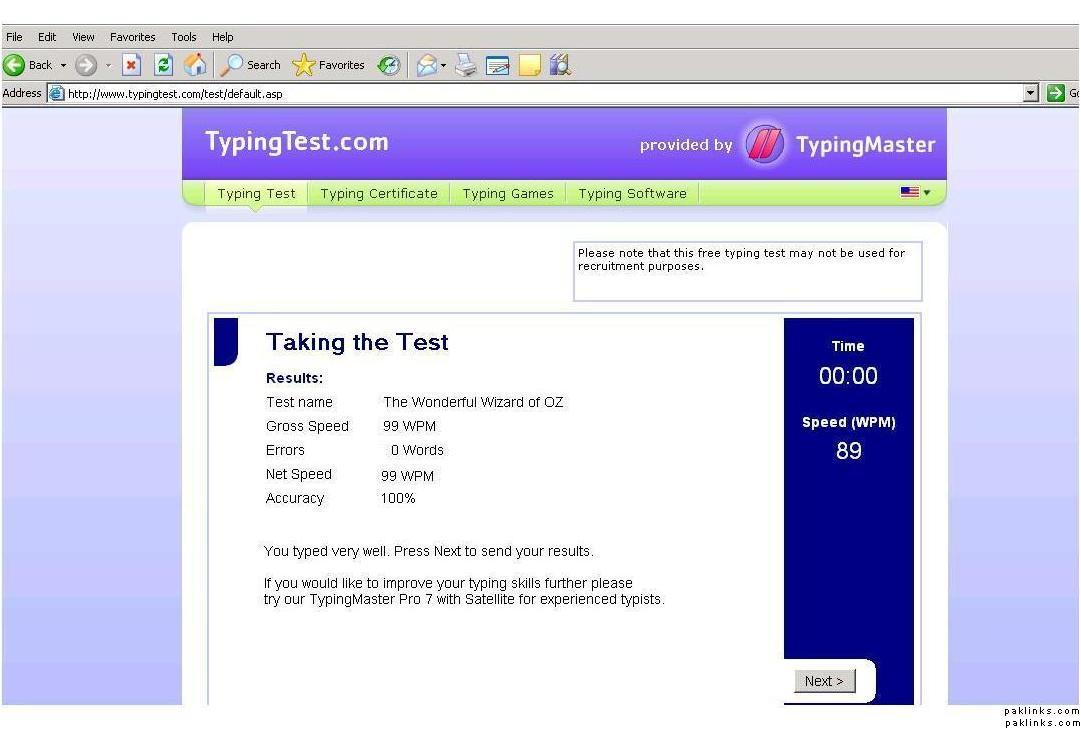Open the Tools menu

pos(183,37)
